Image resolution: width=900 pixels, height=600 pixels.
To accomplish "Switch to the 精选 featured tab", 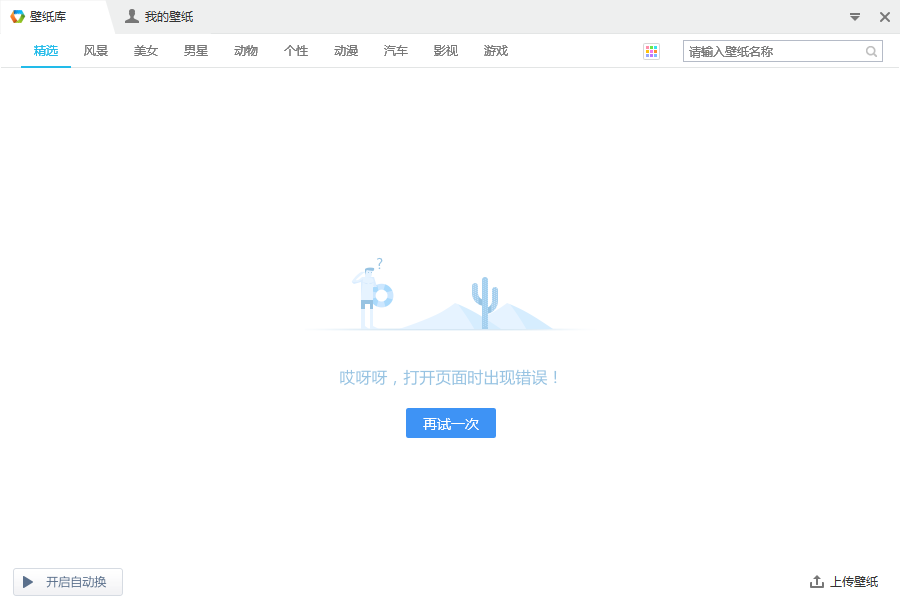I will (46, 51).
